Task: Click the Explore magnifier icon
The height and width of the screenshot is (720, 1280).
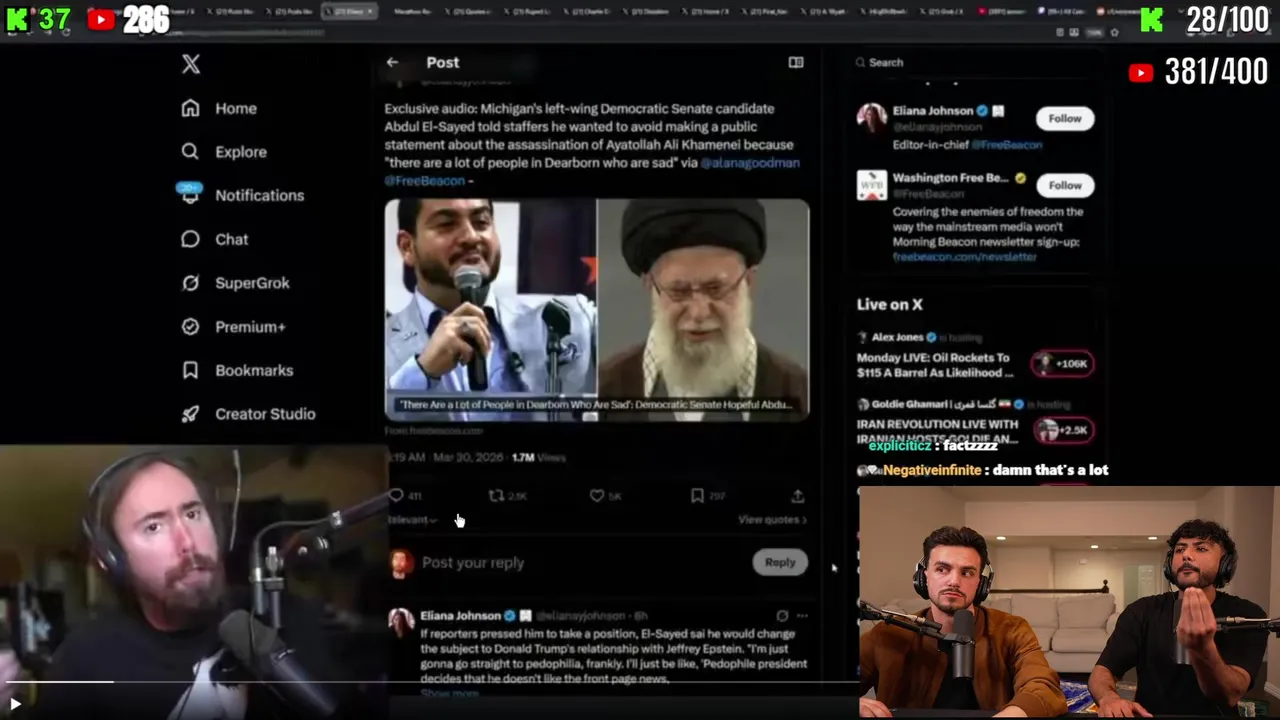Action: tap(190, 152)
